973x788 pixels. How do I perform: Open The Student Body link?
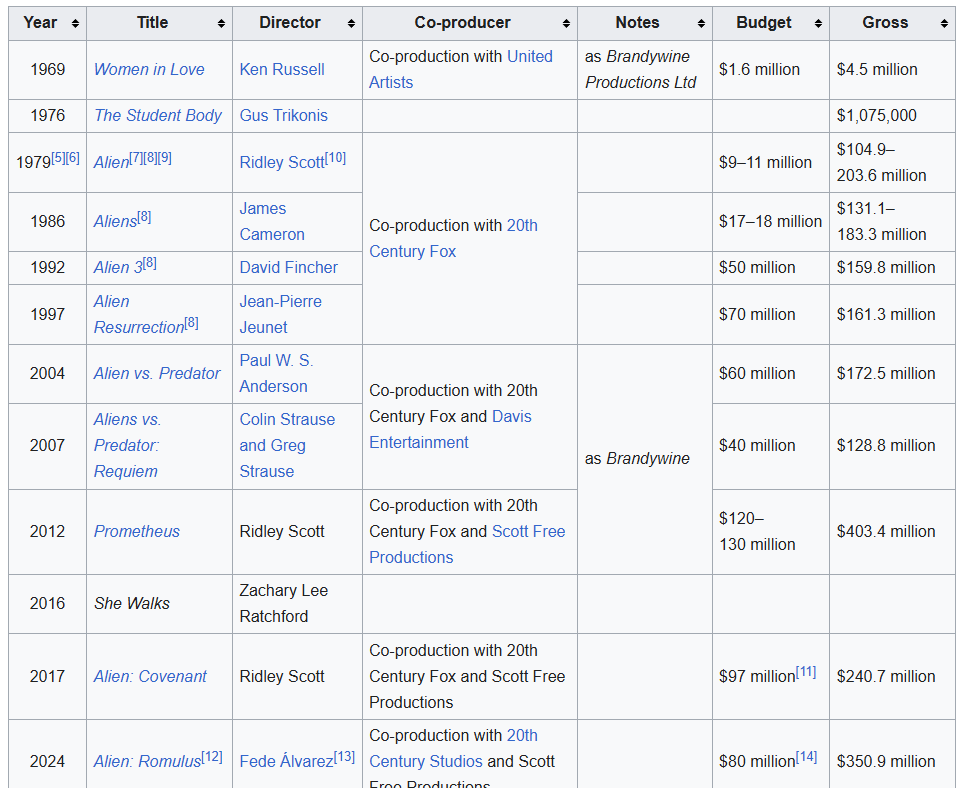click(x=158, y=115)
